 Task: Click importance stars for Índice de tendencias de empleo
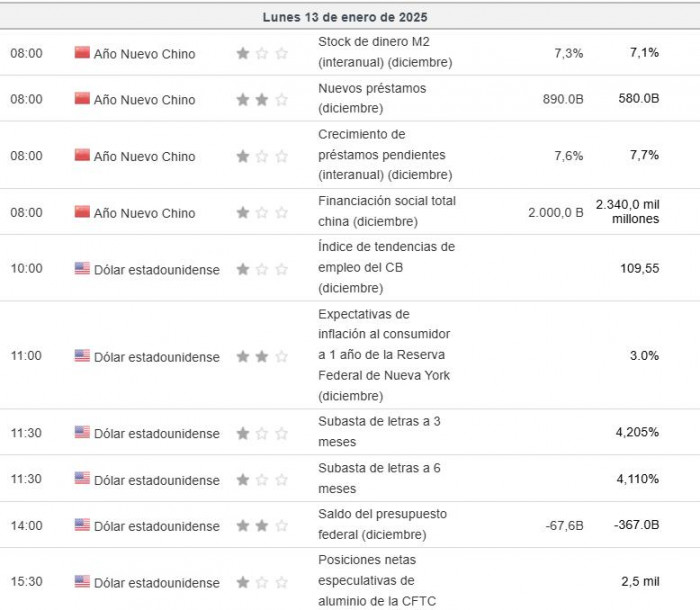pos(262,269)
